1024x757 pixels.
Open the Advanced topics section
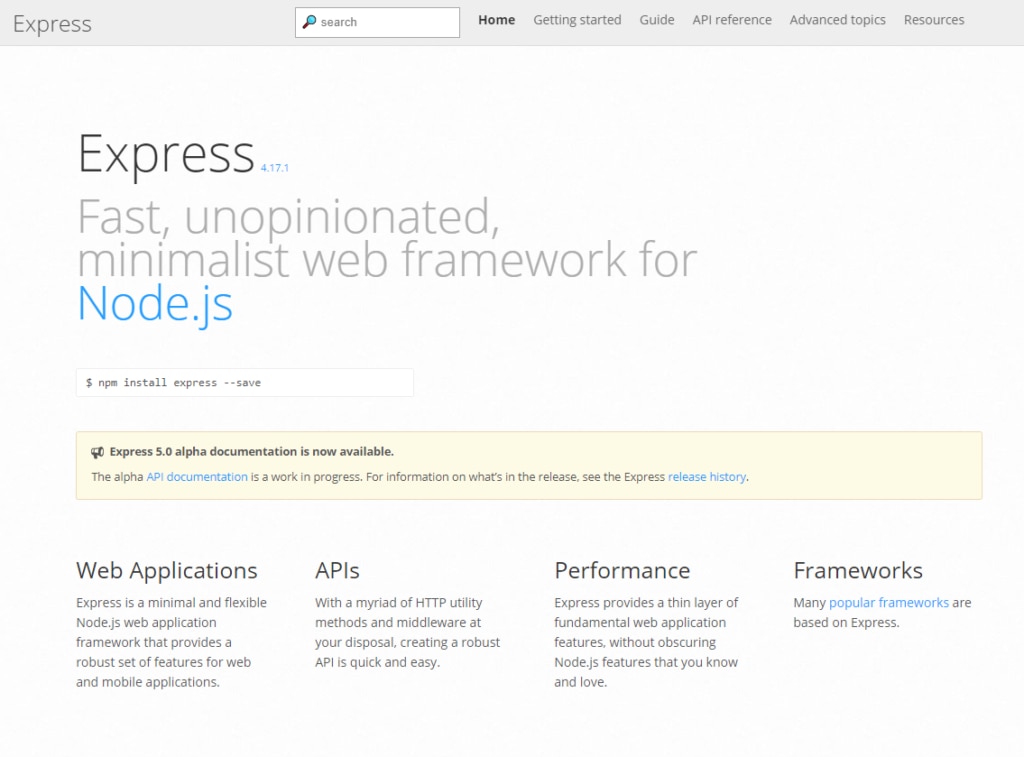[837, 19]
